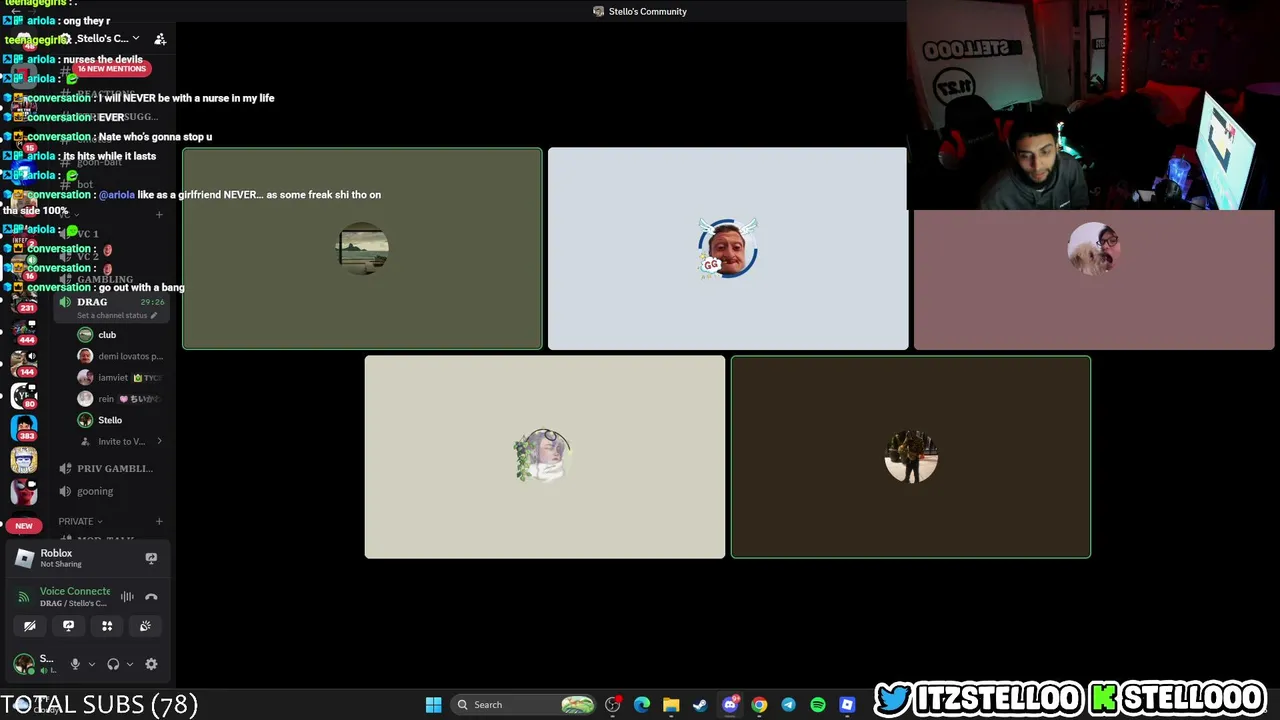
Task: Open the soundboard button
Action: (145, 626)
